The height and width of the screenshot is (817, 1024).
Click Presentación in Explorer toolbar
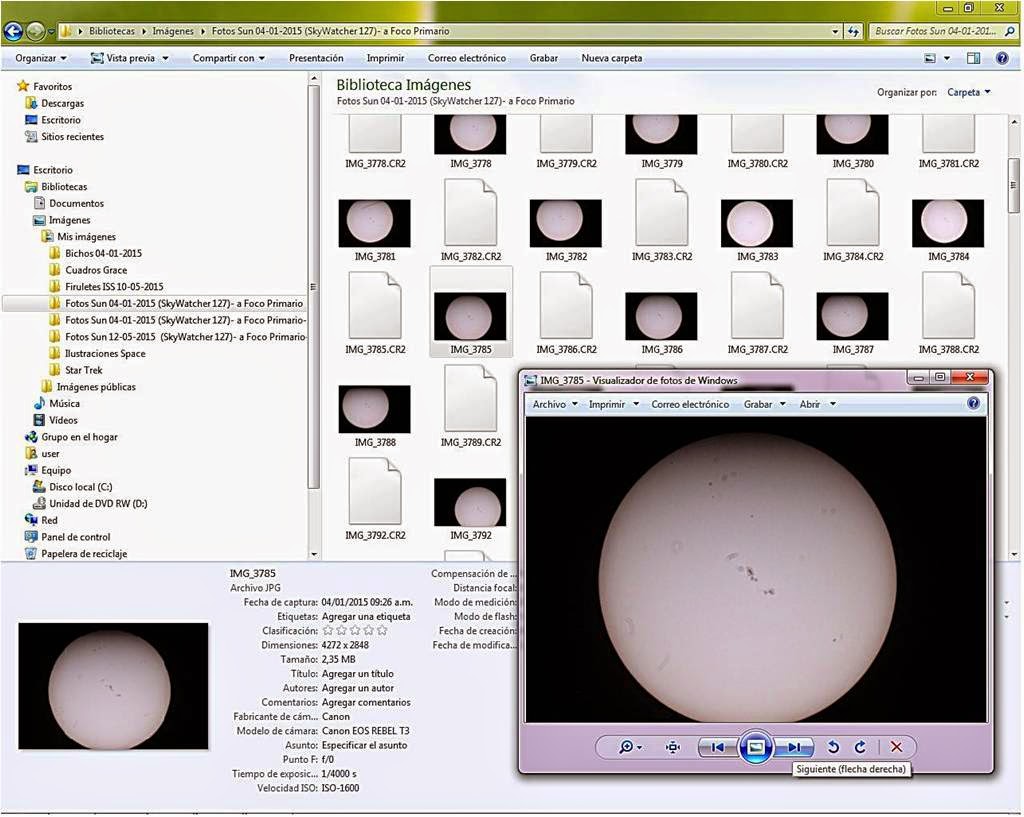(316, 58)
